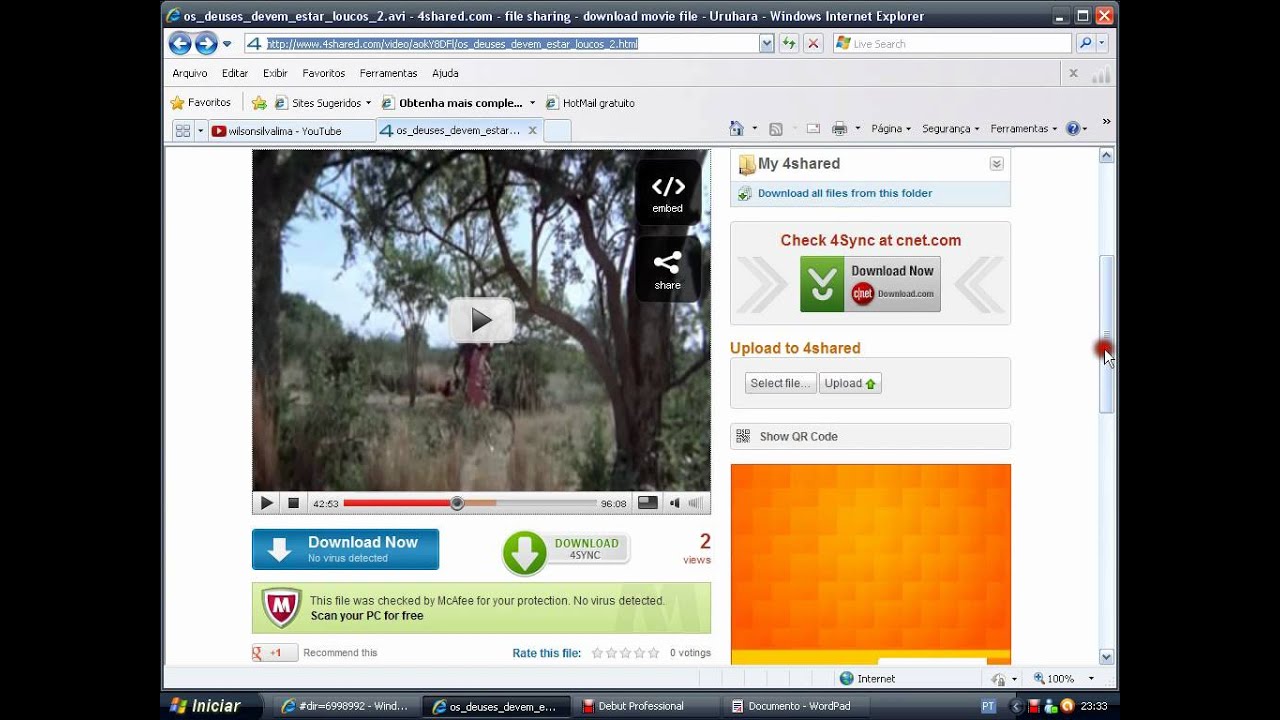Image resolution: width=1280 pixels, height=720 pixels.
Task: Click the Live Search magnifier button
Action: point(1085,43)
